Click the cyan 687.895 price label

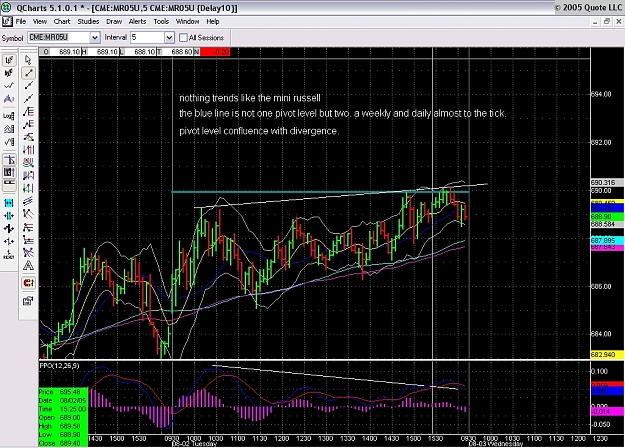(607, 240)
